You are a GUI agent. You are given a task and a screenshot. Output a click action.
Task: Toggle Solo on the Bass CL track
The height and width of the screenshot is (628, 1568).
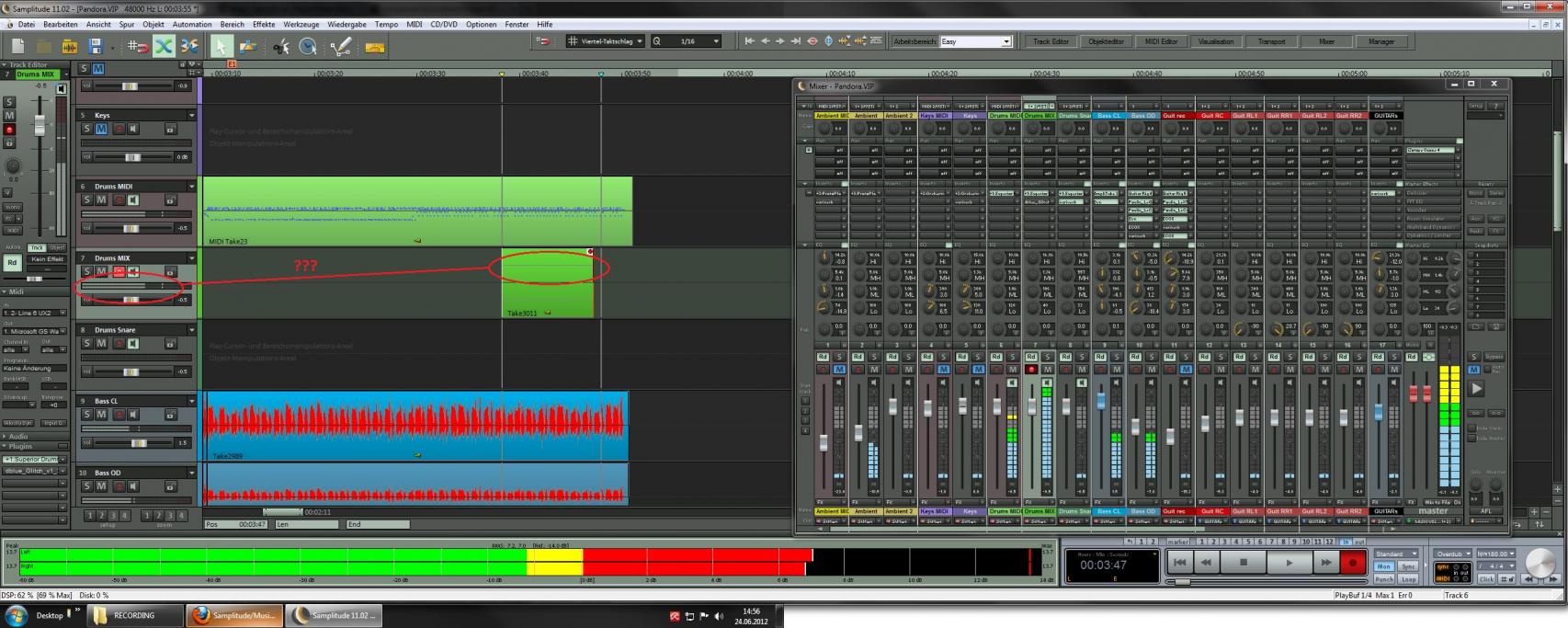[87, 415]
